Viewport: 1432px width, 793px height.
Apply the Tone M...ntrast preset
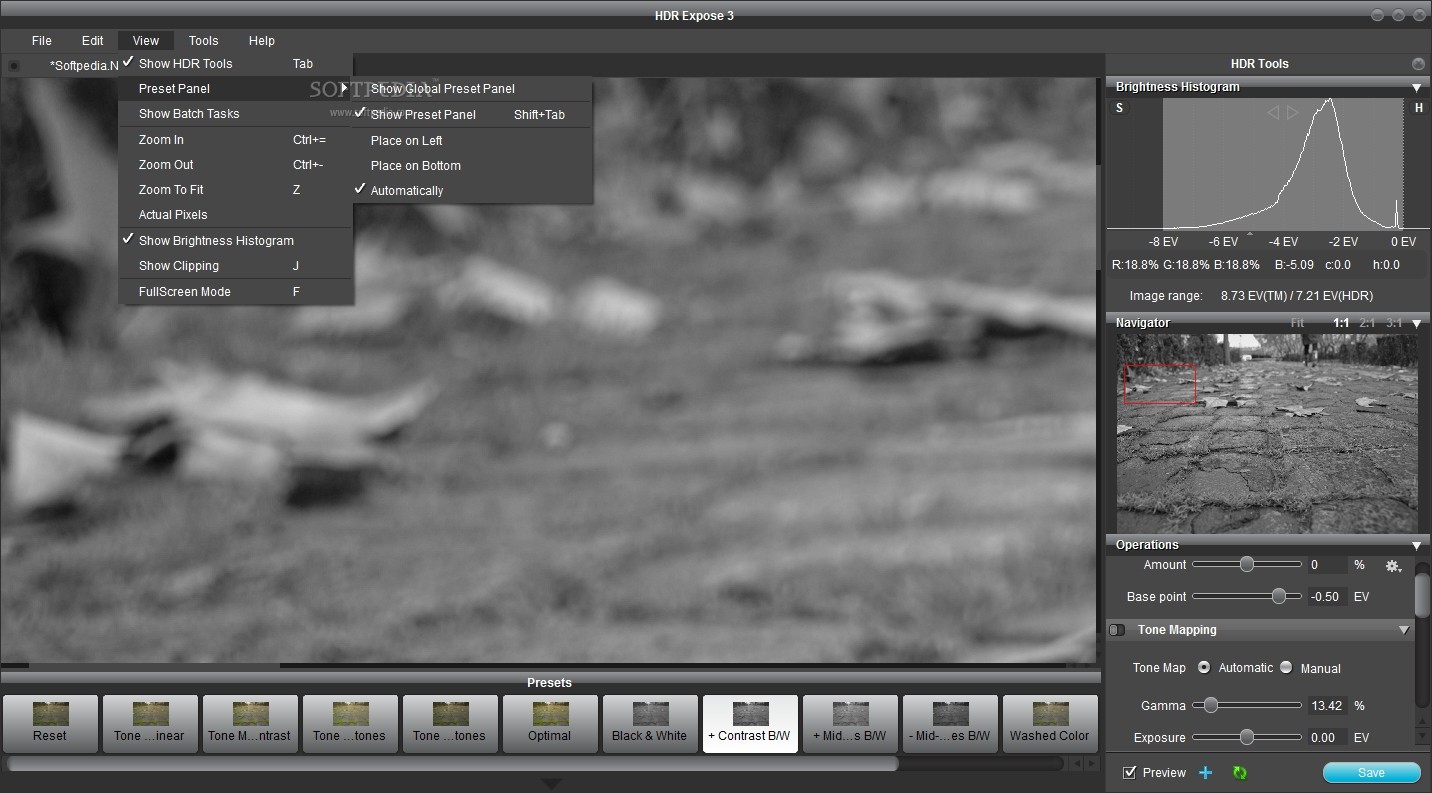click(250, 724)
